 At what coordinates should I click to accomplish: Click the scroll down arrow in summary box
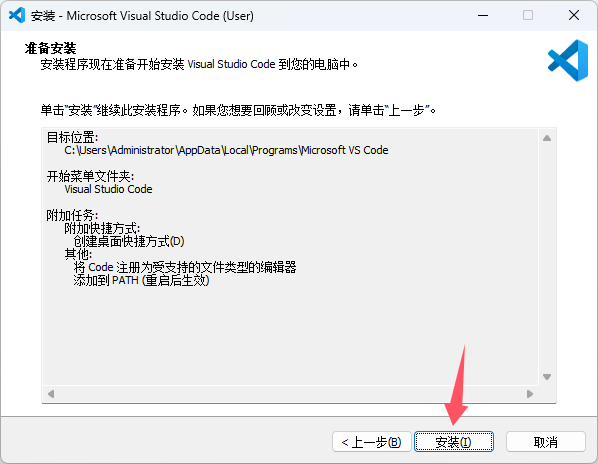point(547,377)
